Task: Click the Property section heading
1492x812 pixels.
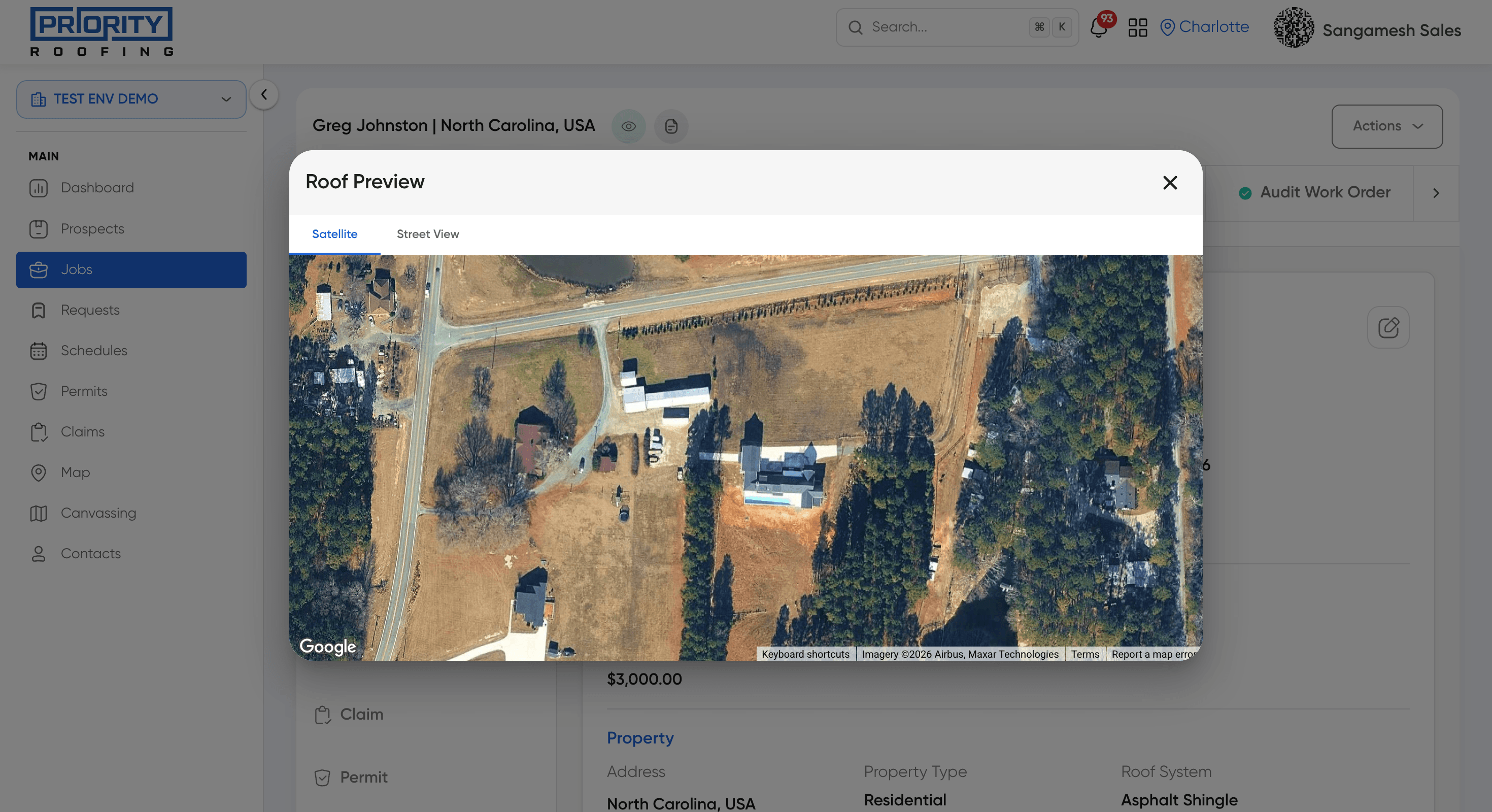Action: [640, 738]
